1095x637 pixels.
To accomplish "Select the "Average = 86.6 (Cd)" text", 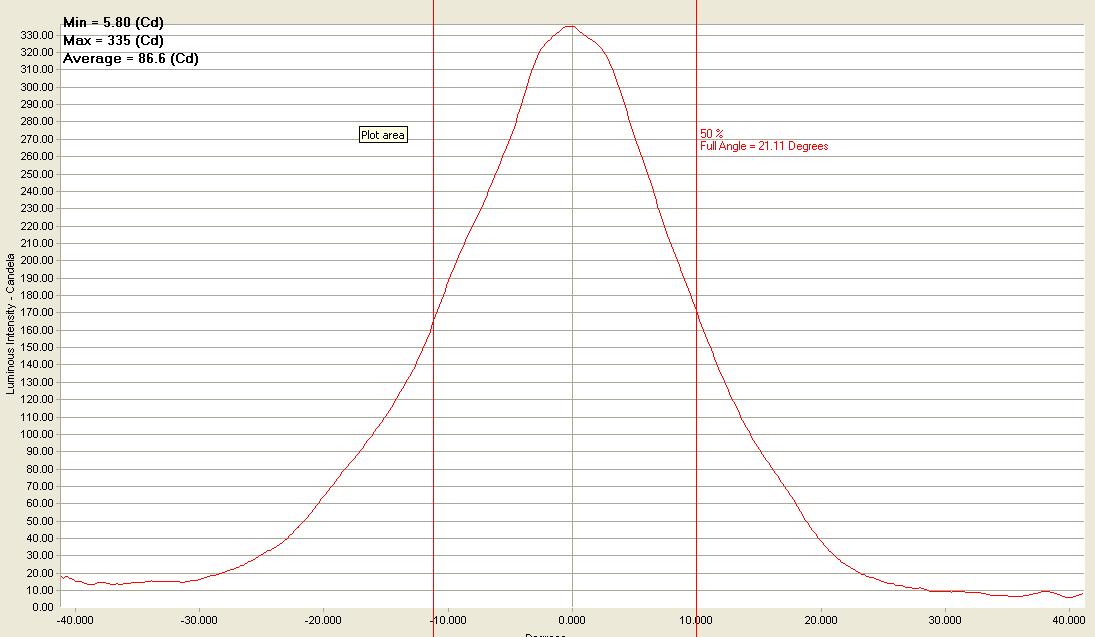I will (x=130, y=58).
